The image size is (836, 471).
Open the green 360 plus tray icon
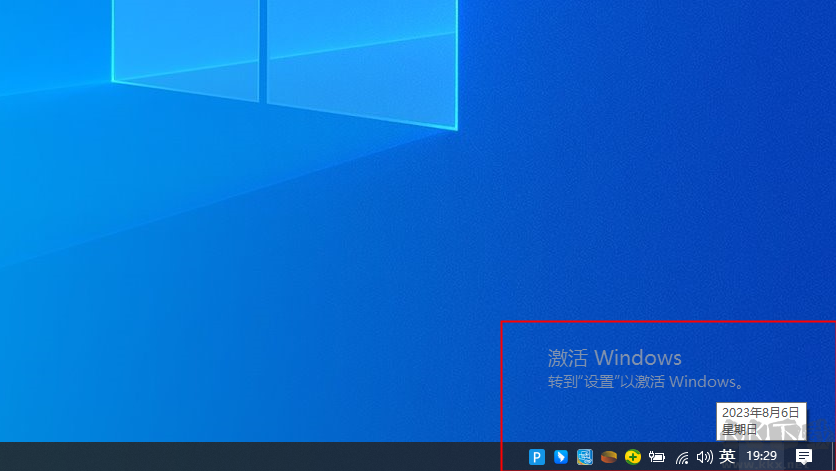(x=632, y=457)
